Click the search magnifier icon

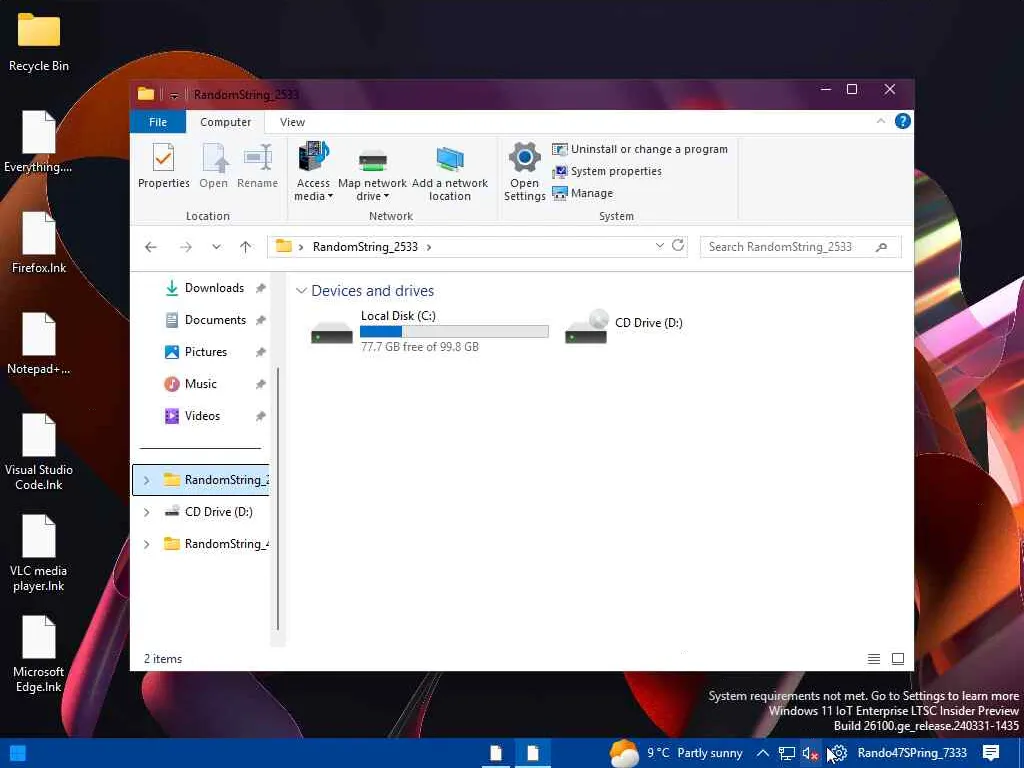881,247
